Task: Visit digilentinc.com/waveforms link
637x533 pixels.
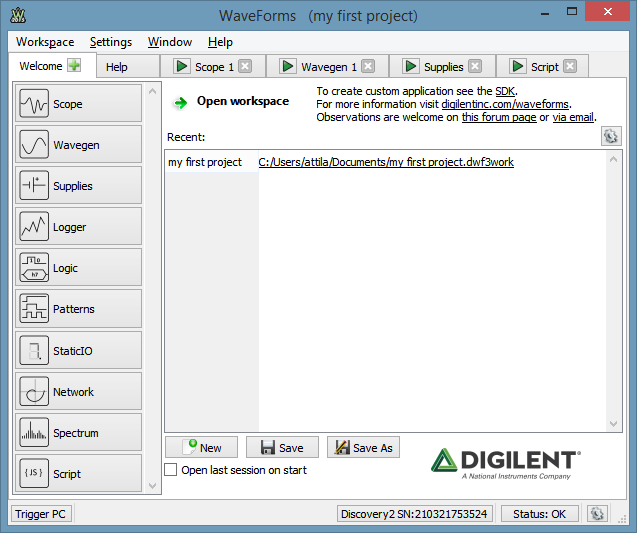Action: (505, 104)
